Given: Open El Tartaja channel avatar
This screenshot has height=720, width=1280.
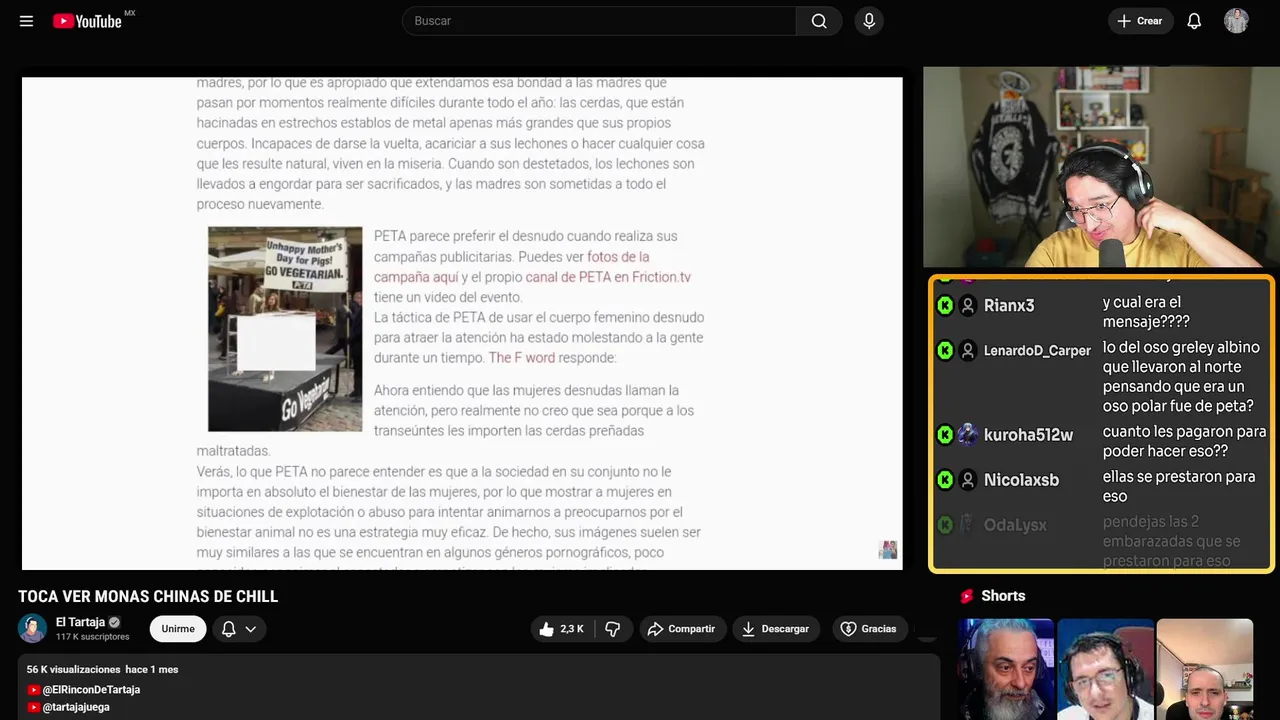Looking at the screenshot, I should coord(32,629).
